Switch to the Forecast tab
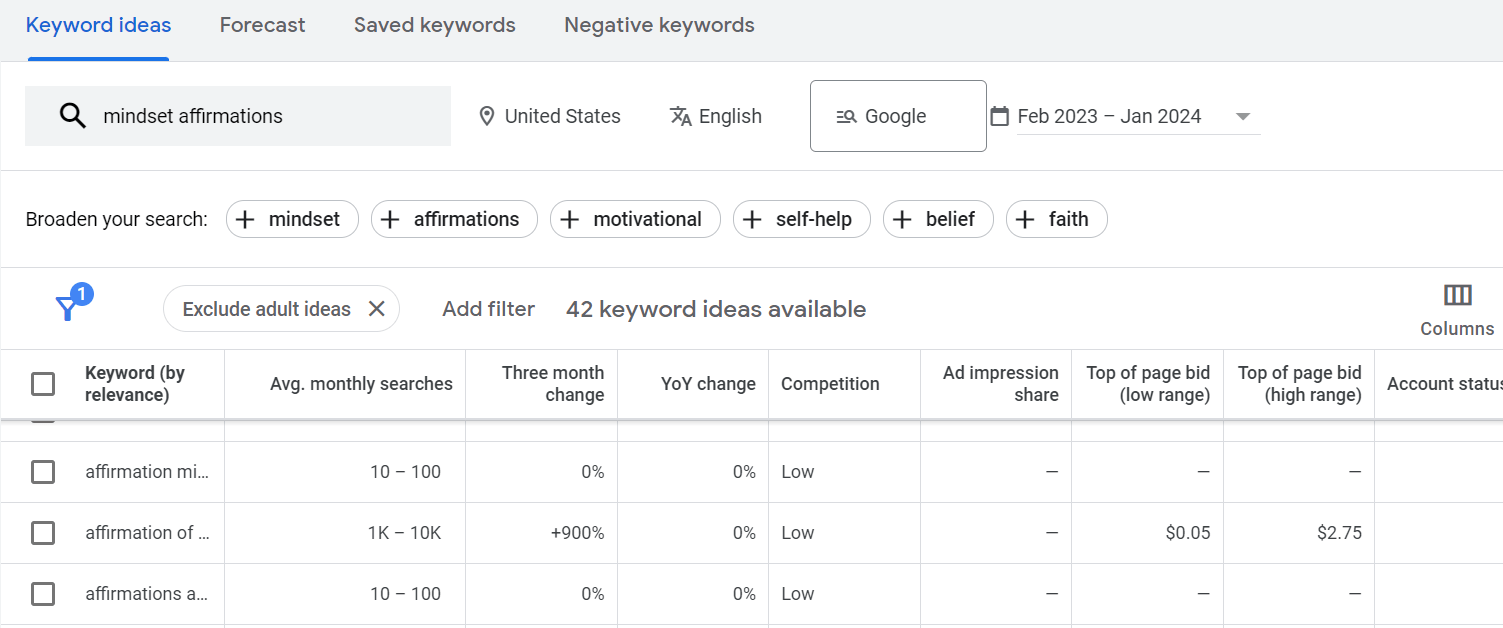Image resolution: width=1503 pixels, height=628 pixels. click(x=262, y=25)
